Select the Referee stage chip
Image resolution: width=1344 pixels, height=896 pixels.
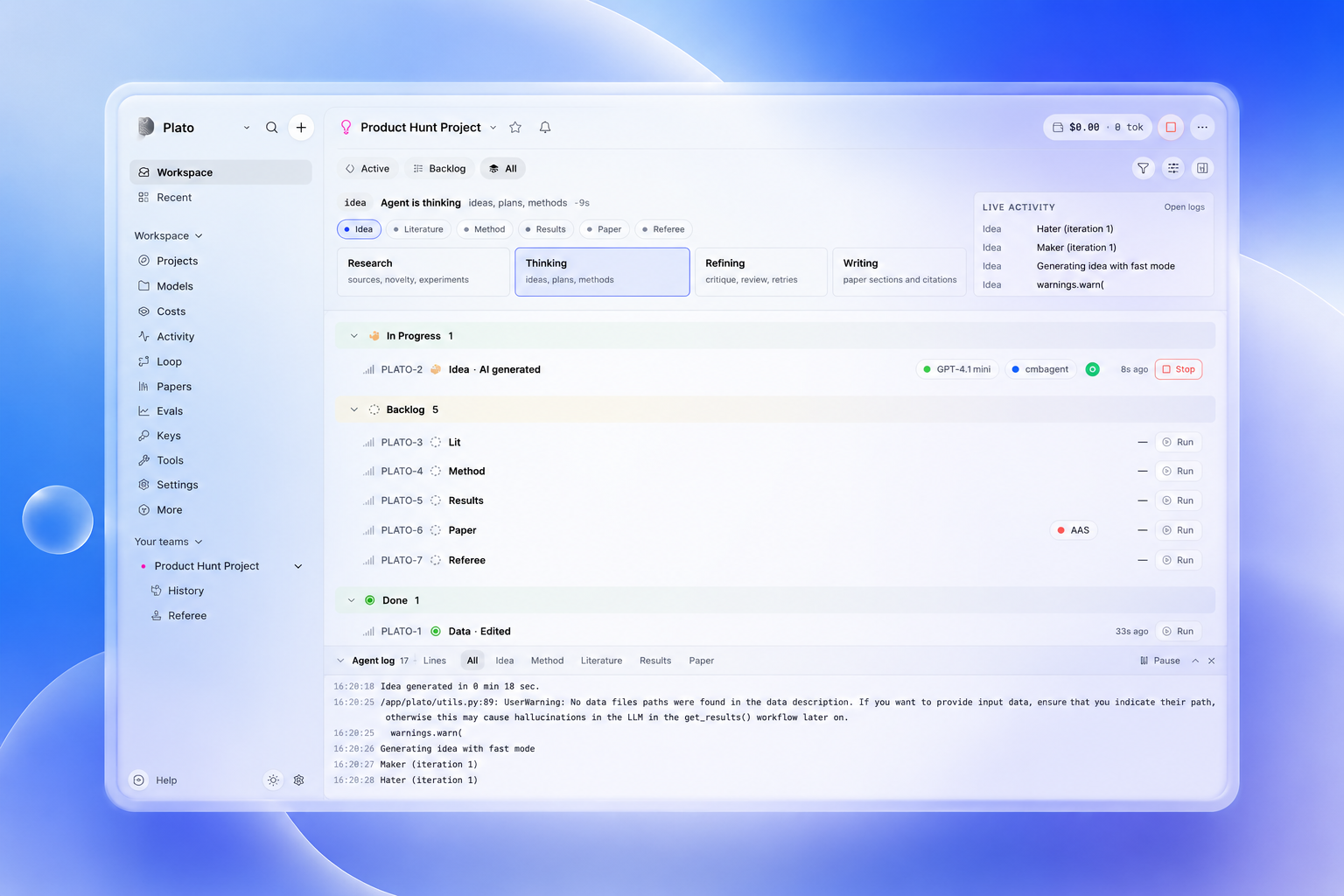[x=663, y=229]
